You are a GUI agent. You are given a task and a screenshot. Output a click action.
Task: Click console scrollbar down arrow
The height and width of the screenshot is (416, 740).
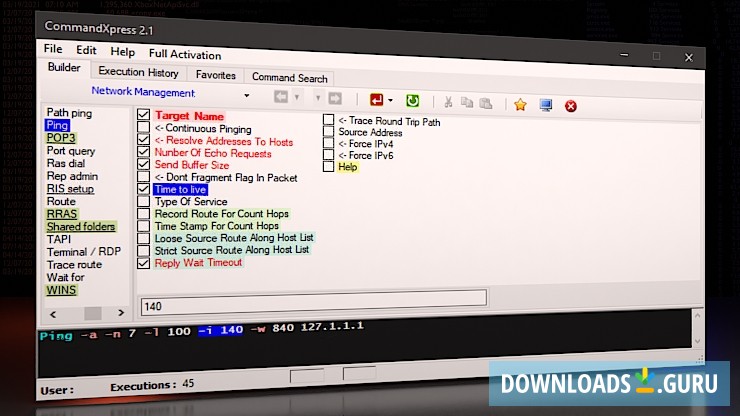tap(698, 341)
